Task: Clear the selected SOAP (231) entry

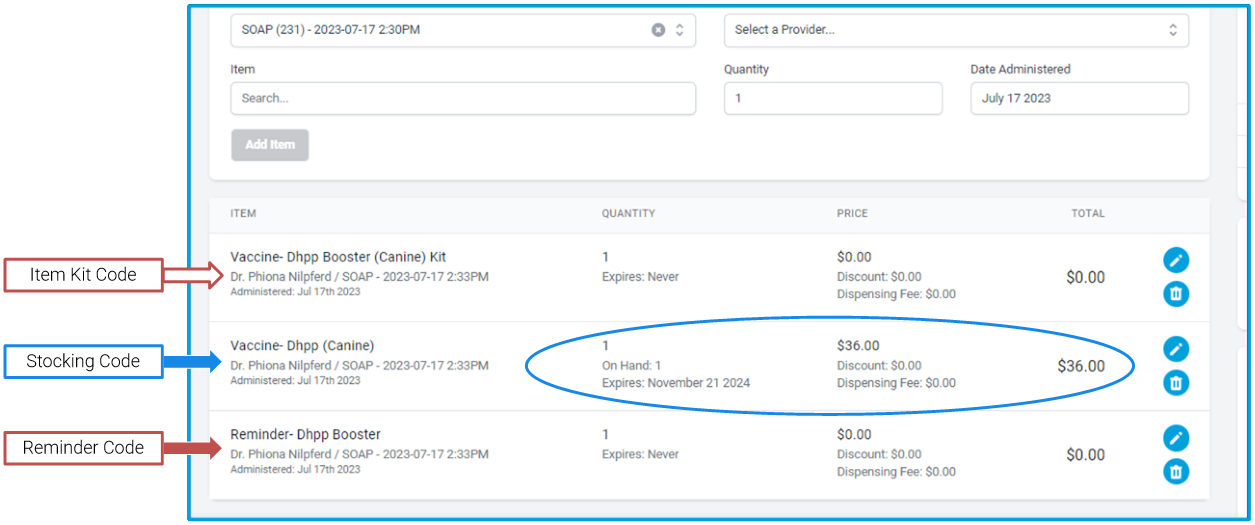Action: pyautogui.click(x=658, y=30)
